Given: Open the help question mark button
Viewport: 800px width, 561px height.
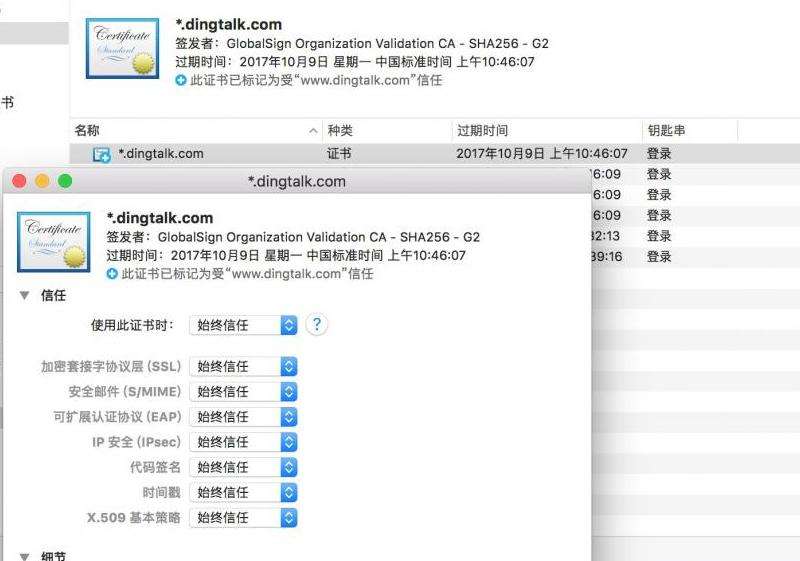Looking at the screenshot, I should (x=316, y=324).
